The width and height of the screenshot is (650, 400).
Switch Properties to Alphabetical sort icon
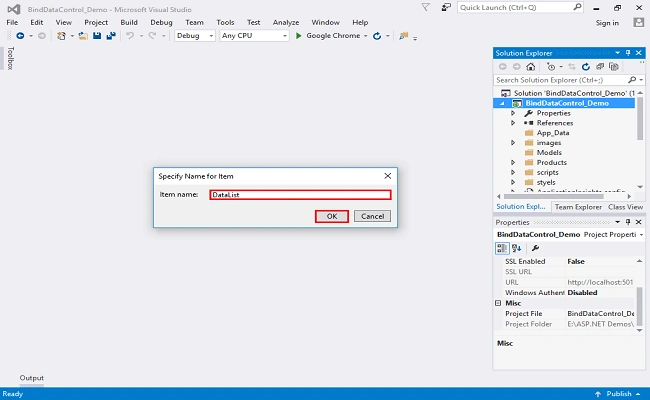517,248
